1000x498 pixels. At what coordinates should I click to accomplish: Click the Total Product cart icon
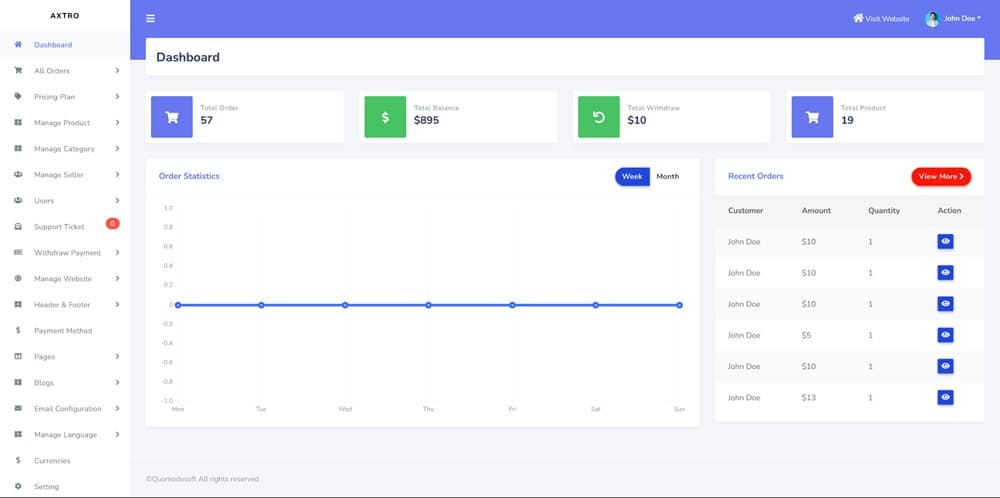click(812, 116)
